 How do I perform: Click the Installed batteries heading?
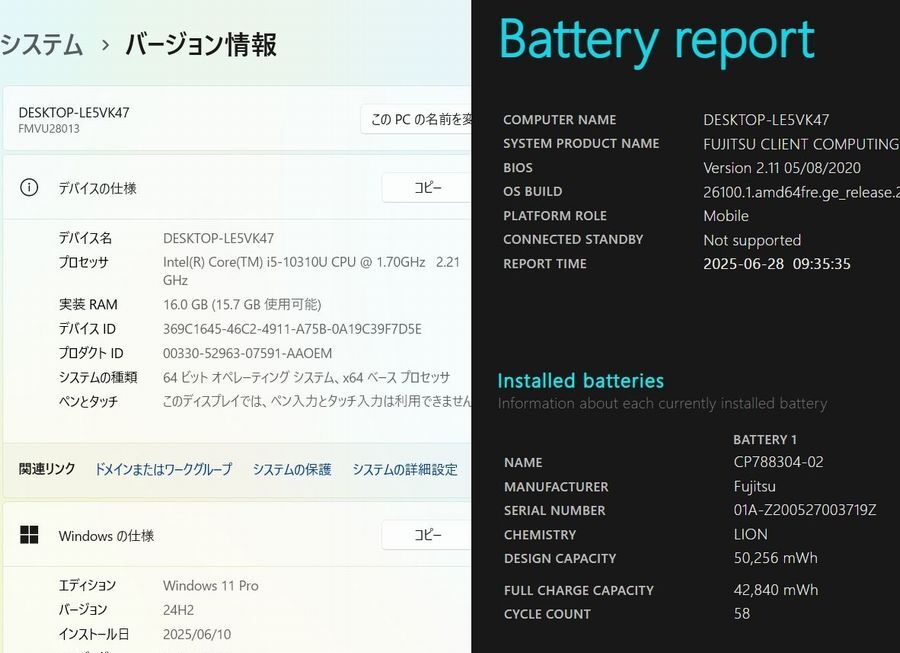(x=580, y=380)
